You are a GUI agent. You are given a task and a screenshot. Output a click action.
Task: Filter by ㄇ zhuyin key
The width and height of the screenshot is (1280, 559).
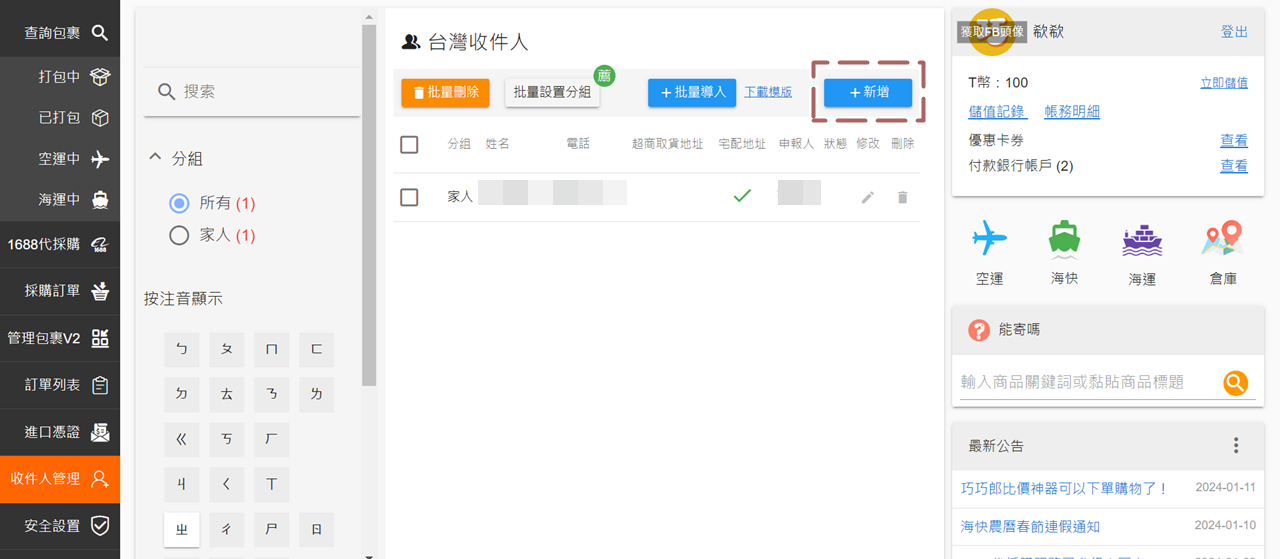coord(272,350)
